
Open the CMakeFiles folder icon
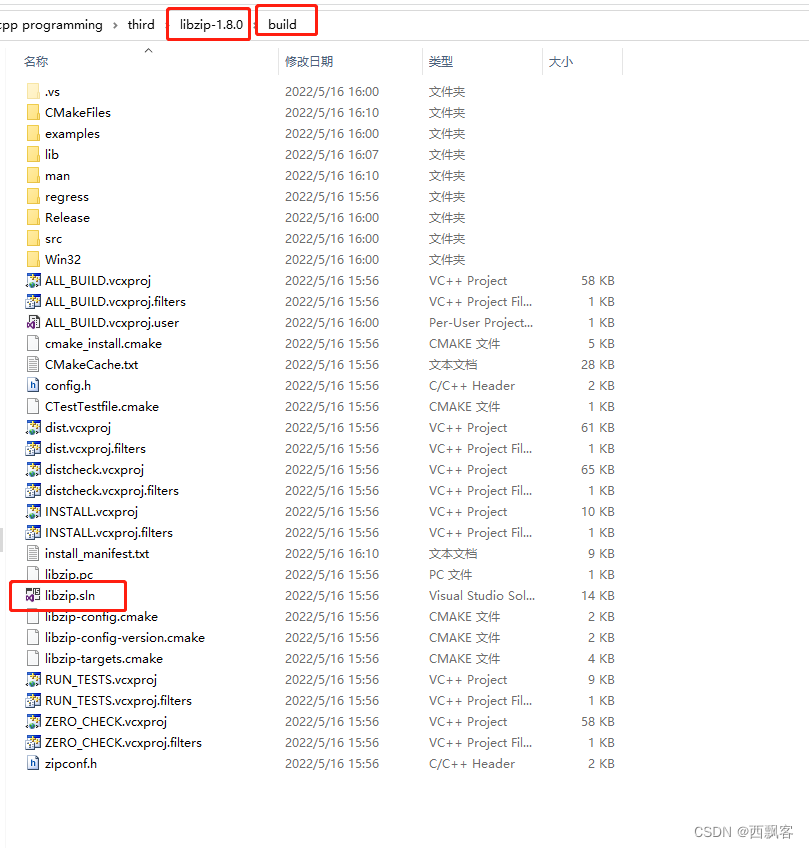(35, 112)
